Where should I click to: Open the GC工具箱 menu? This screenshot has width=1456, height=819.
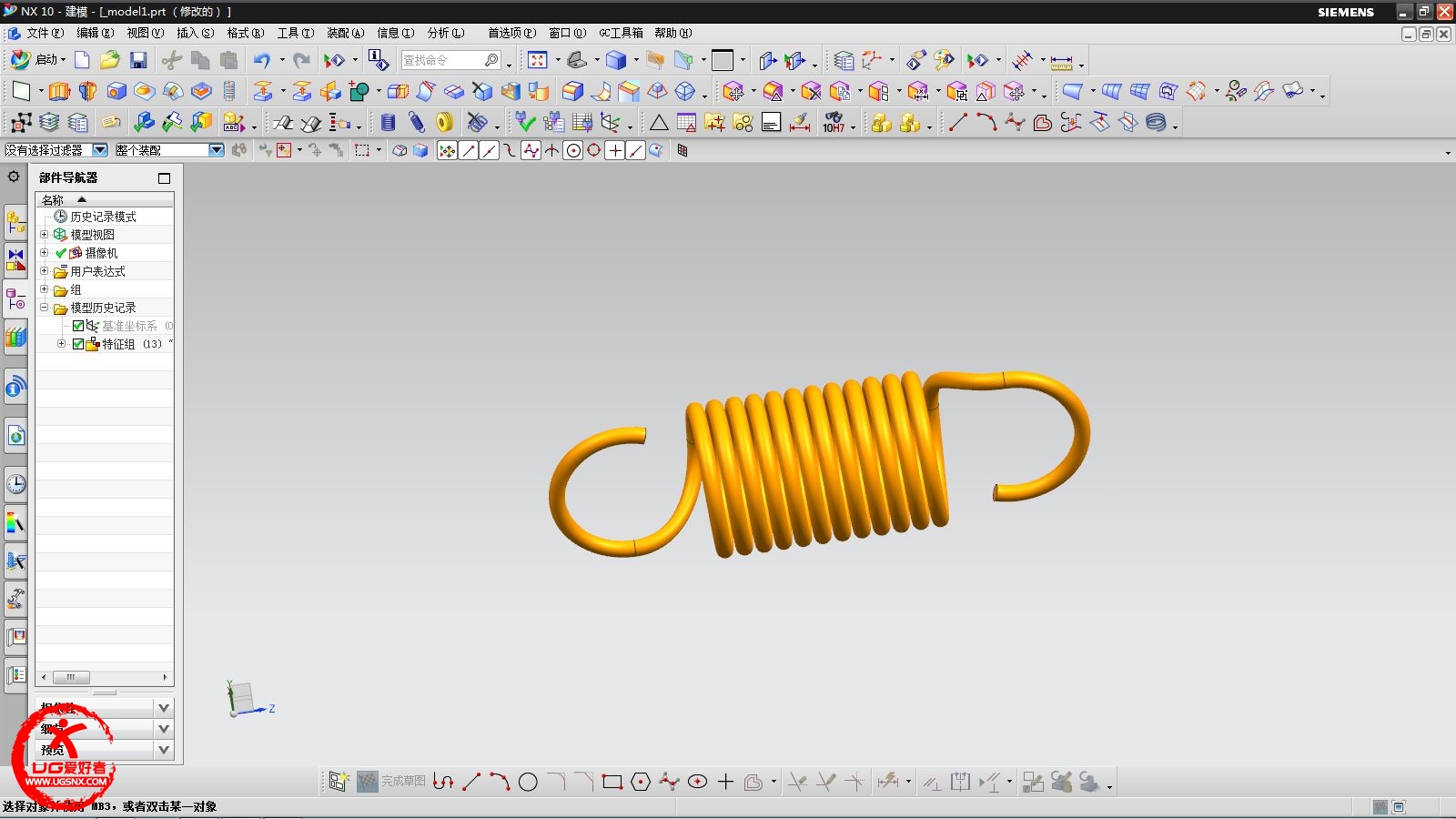click(621, 33)
